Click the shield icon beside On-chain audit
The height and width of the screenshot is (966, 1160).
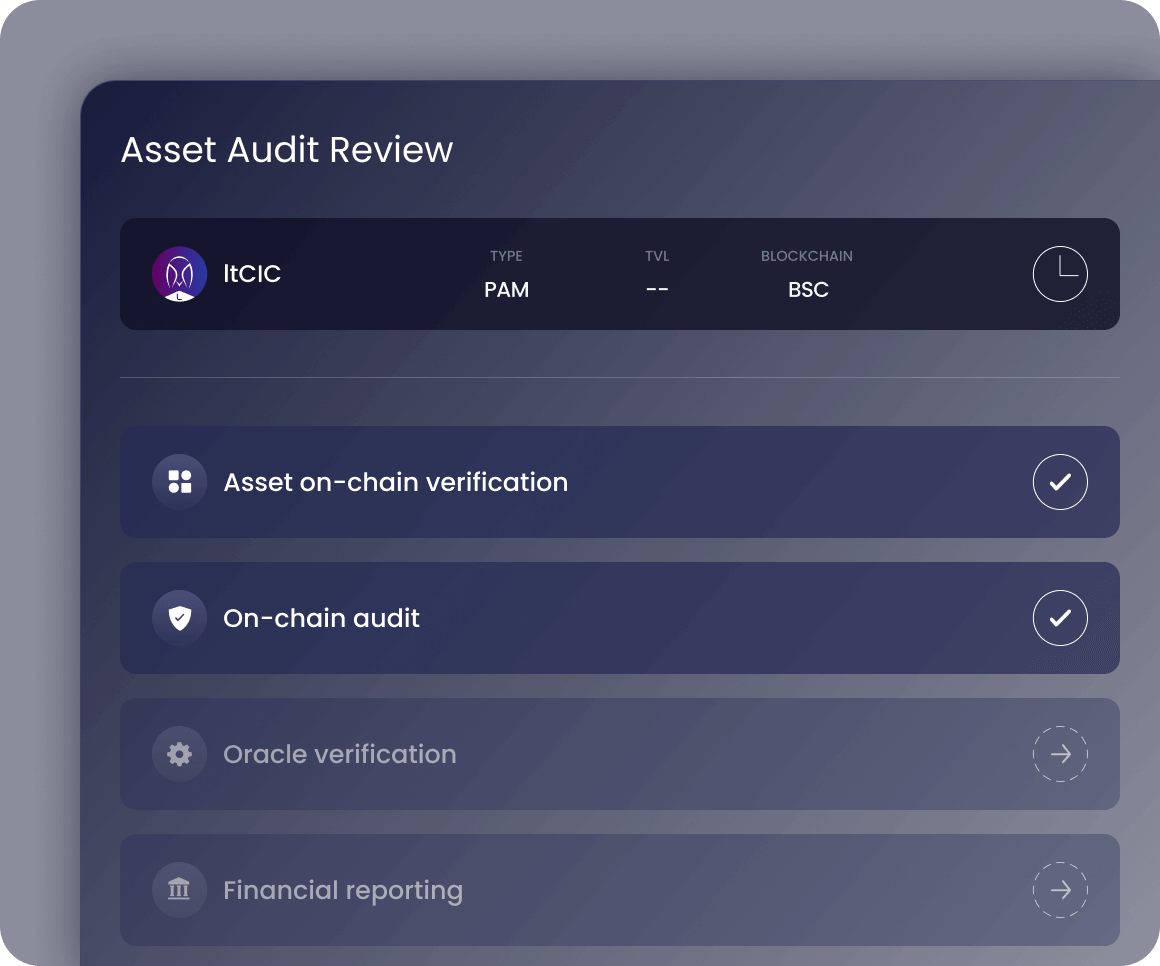[179, 618]
